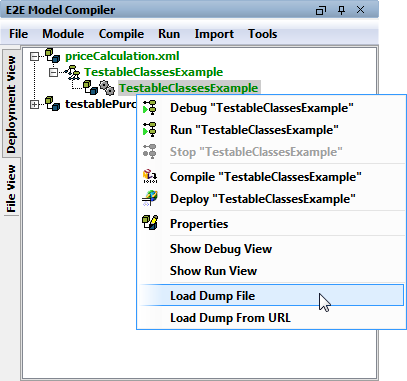This screenshot has width=407, height=381.
Task: Collapse the TestableClassesExample deployment node
Action: pos(53,72)
